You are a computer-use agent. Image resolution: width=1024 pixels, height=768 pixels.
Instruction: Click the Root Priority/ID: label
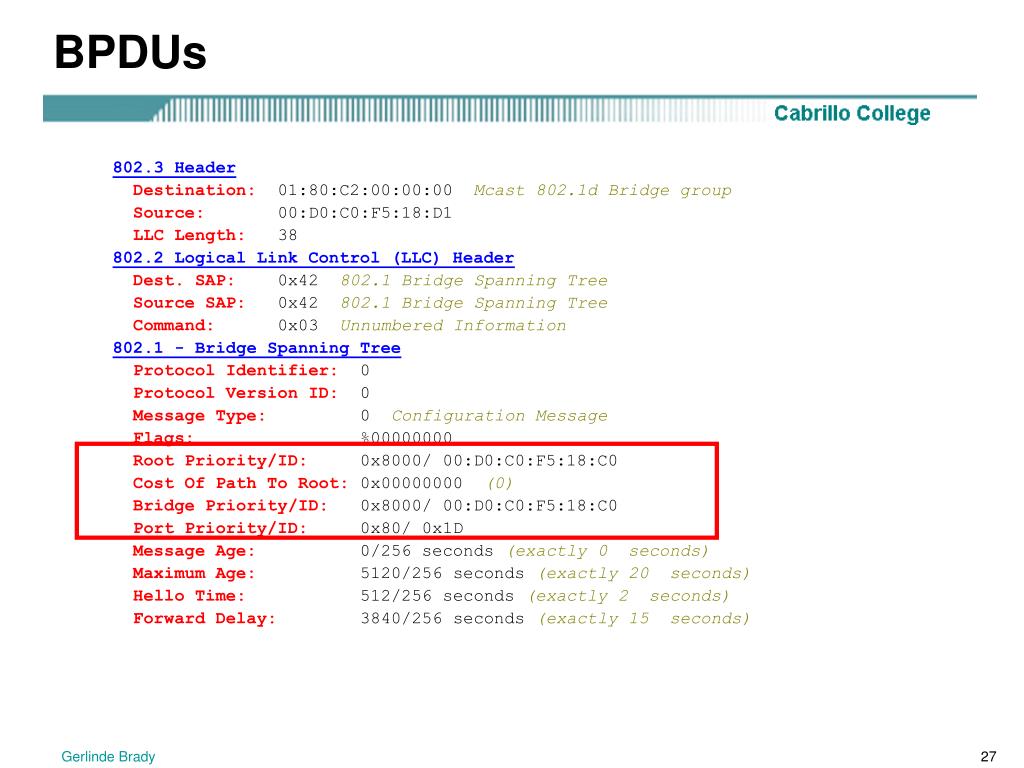(x=220, y=460)
